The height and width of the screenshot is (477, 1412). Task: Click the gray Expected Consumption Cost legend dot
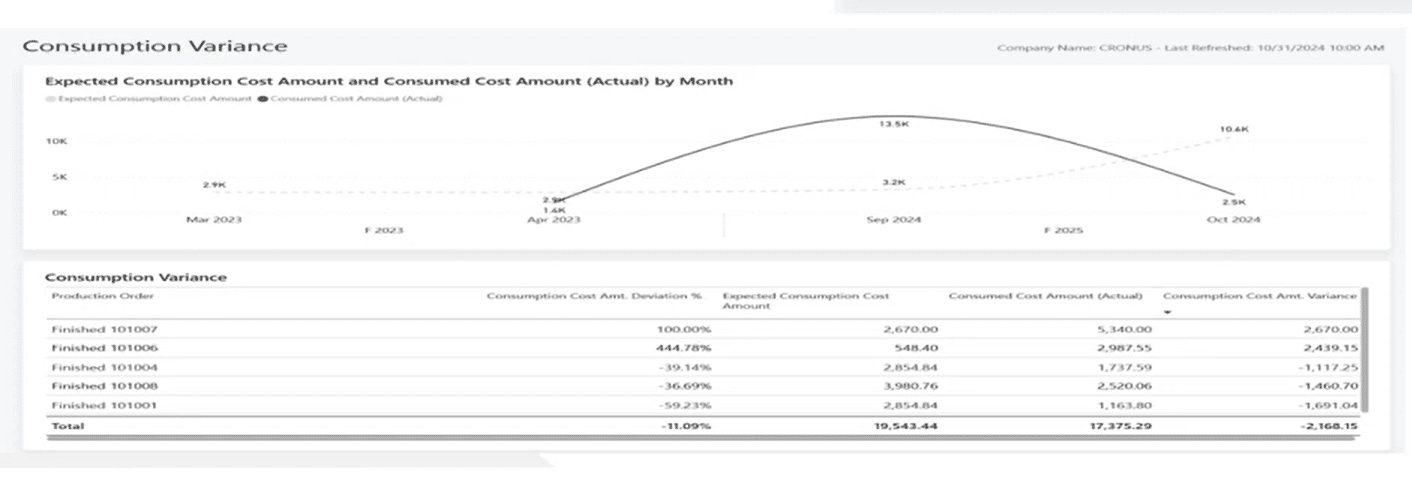(50, 99)
